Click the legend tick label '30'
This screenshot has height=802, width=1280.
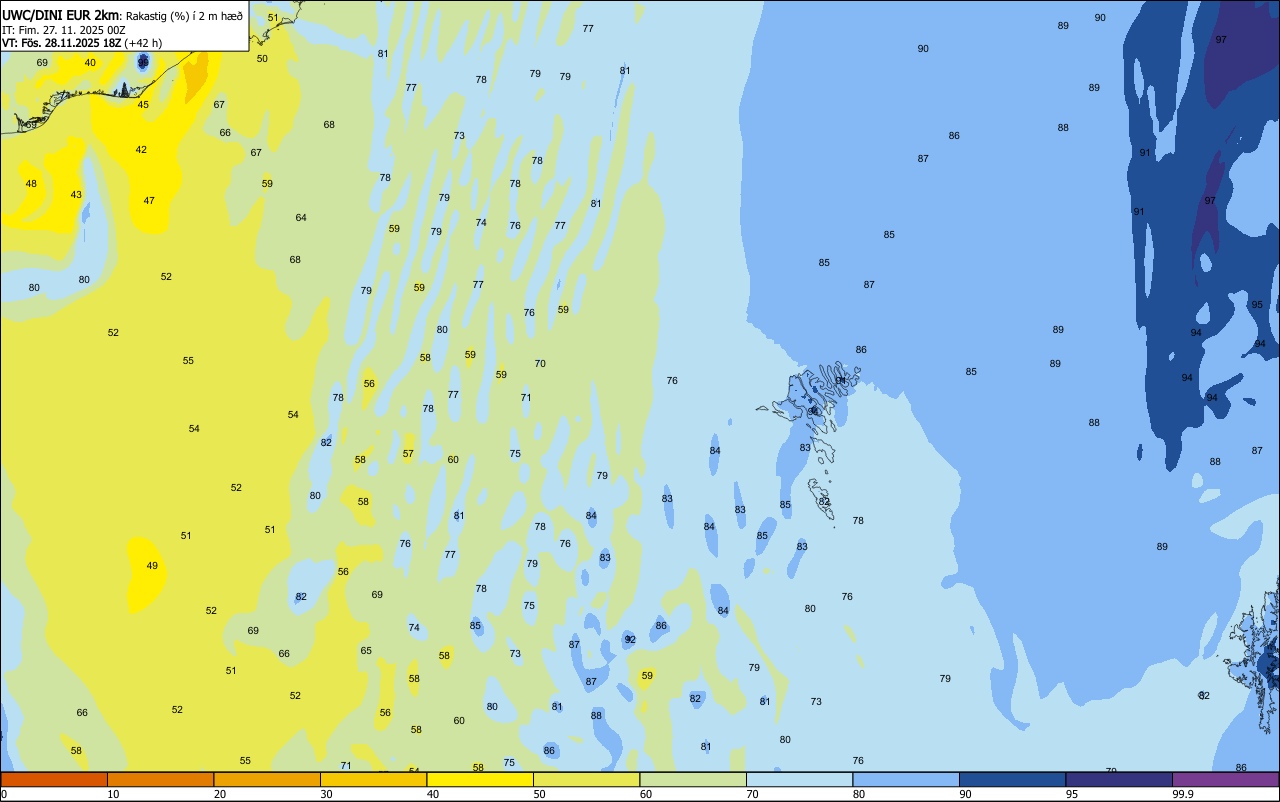[326, 794]
